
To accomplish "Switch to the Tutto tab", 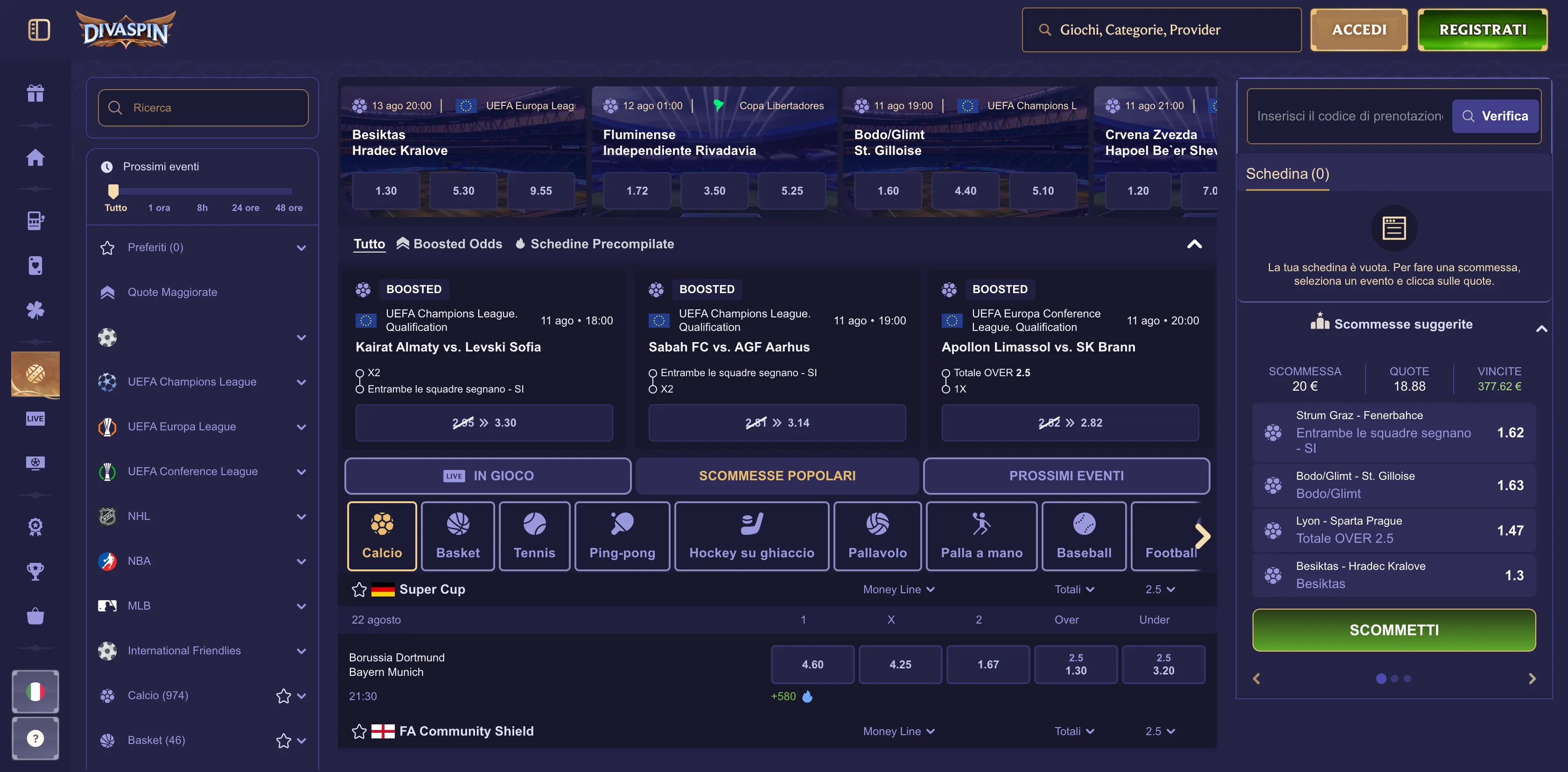I will tap(370, 244).
